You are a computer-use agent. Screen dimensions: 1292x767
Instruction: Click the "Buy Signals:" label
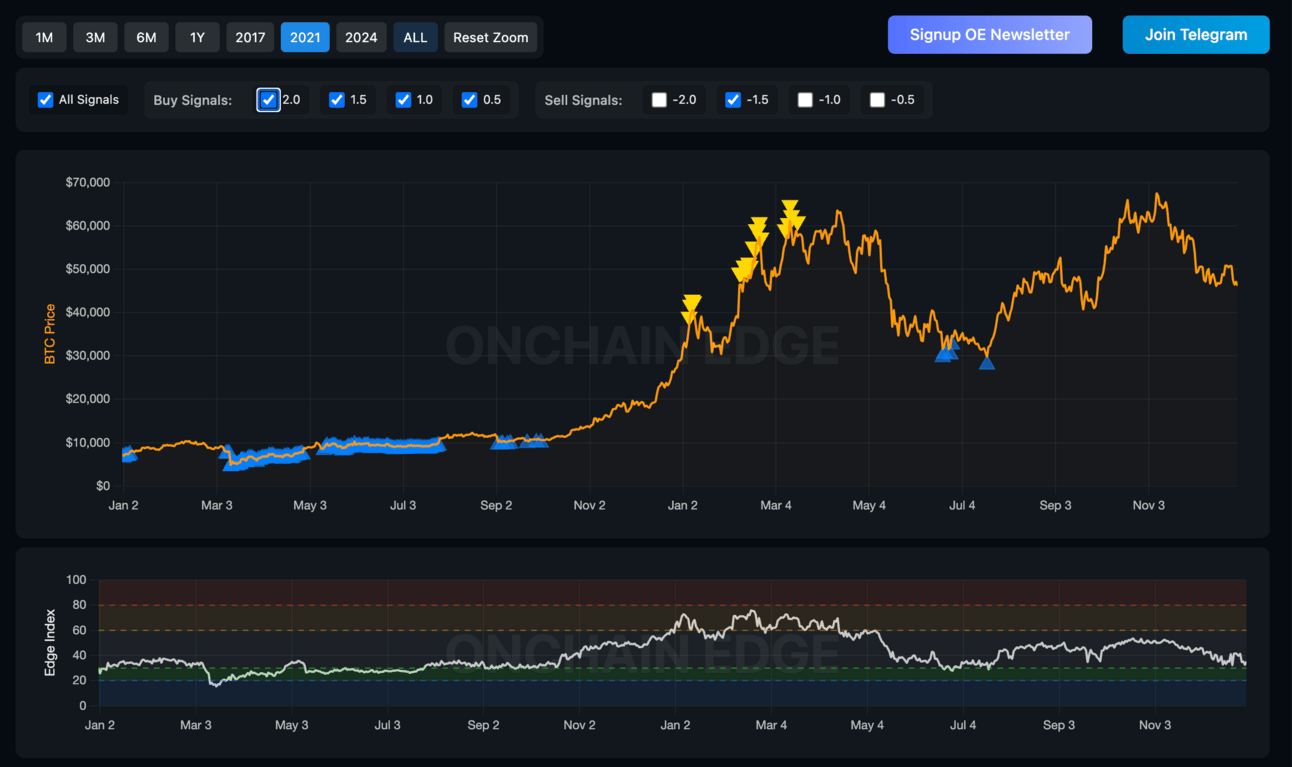[193, 100]
